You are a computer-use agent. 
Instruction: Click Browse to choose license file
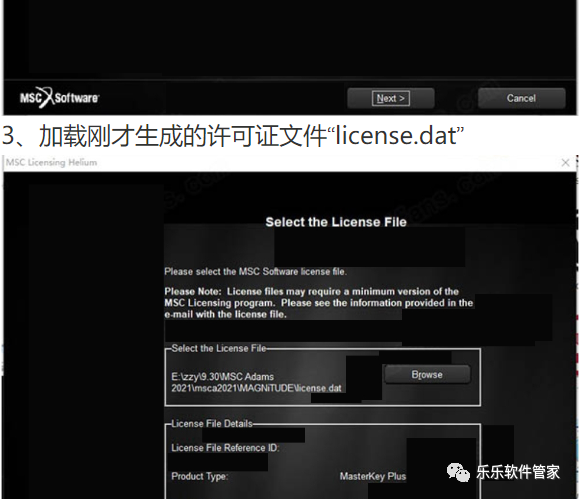pos(427,375)
